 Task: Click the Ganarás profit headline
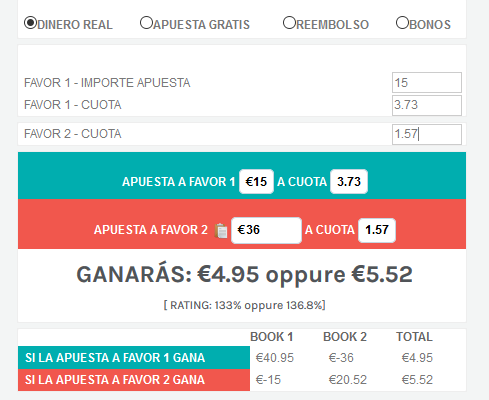(245, 274)
